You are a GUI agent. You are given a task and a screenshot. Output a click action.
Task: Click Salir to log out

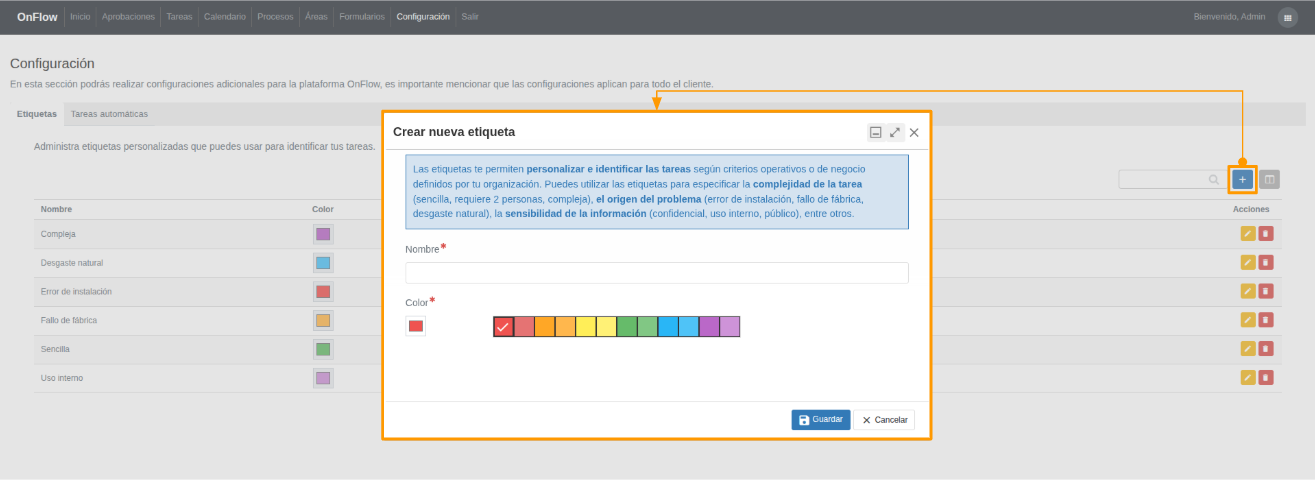470,17
